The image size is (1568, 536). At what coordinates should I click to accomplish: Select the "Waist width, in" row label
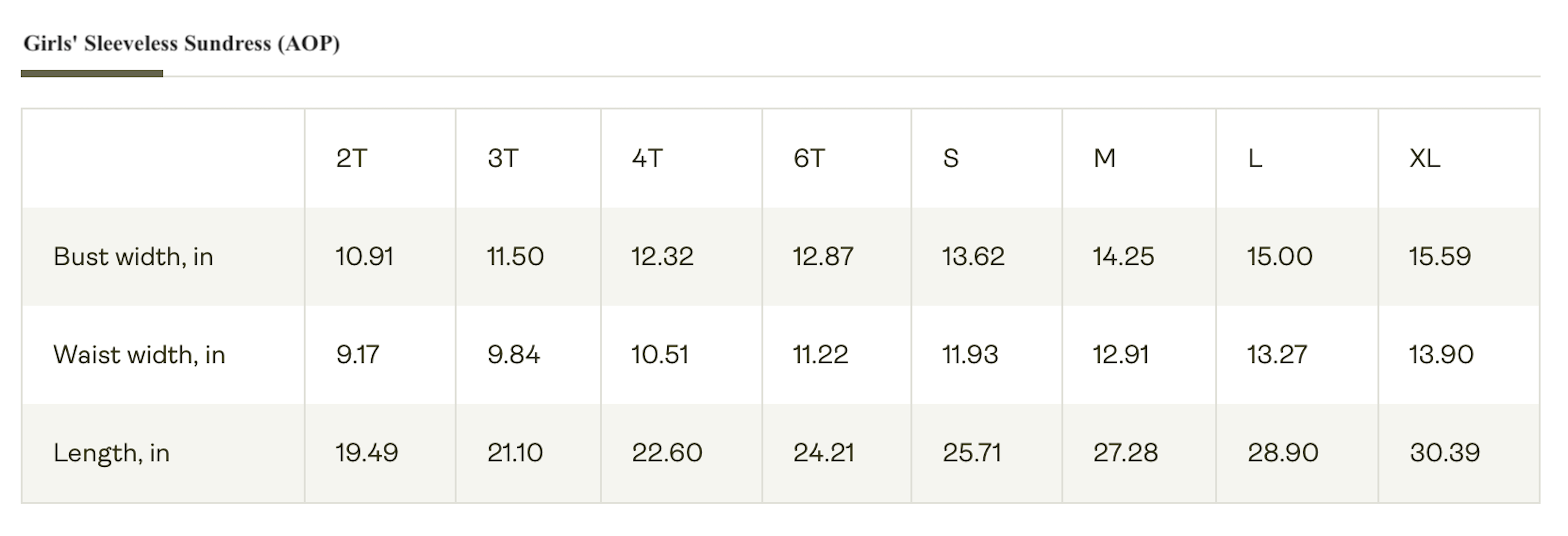tap(139, 355)
